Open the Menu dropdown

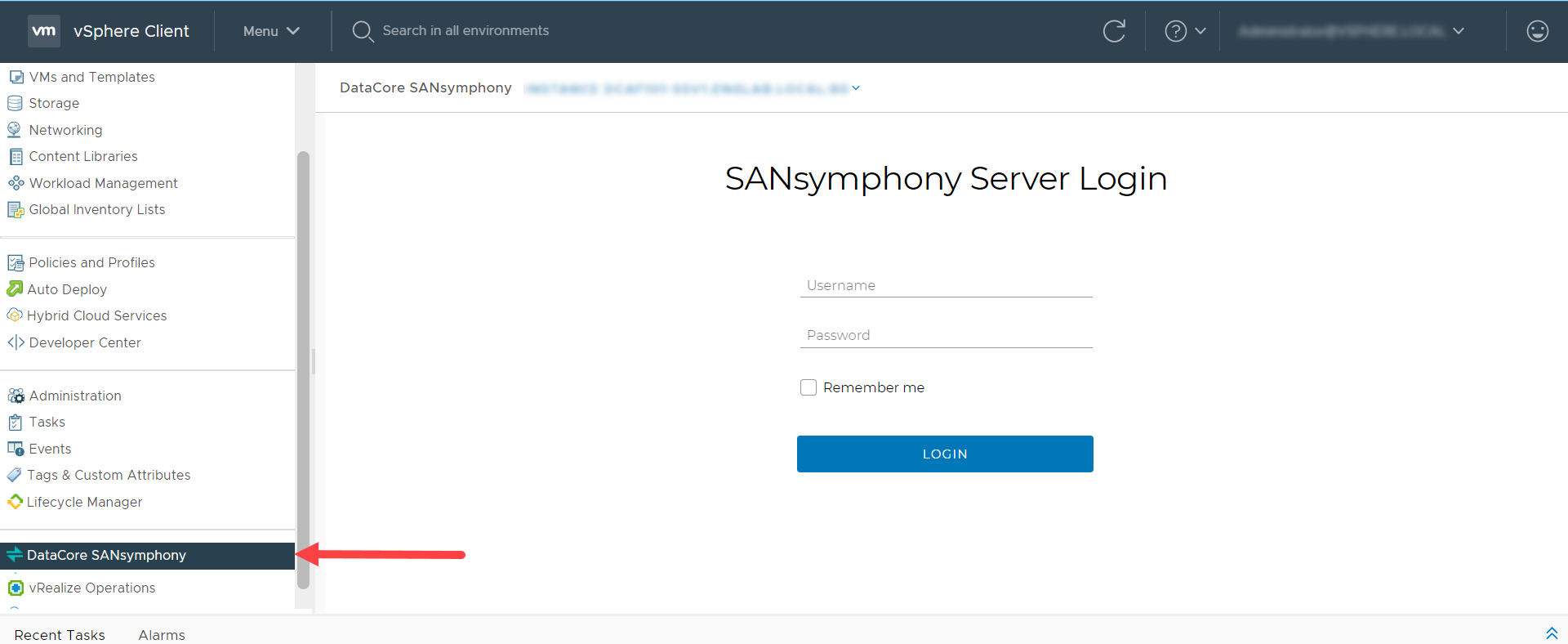[271, 31]
